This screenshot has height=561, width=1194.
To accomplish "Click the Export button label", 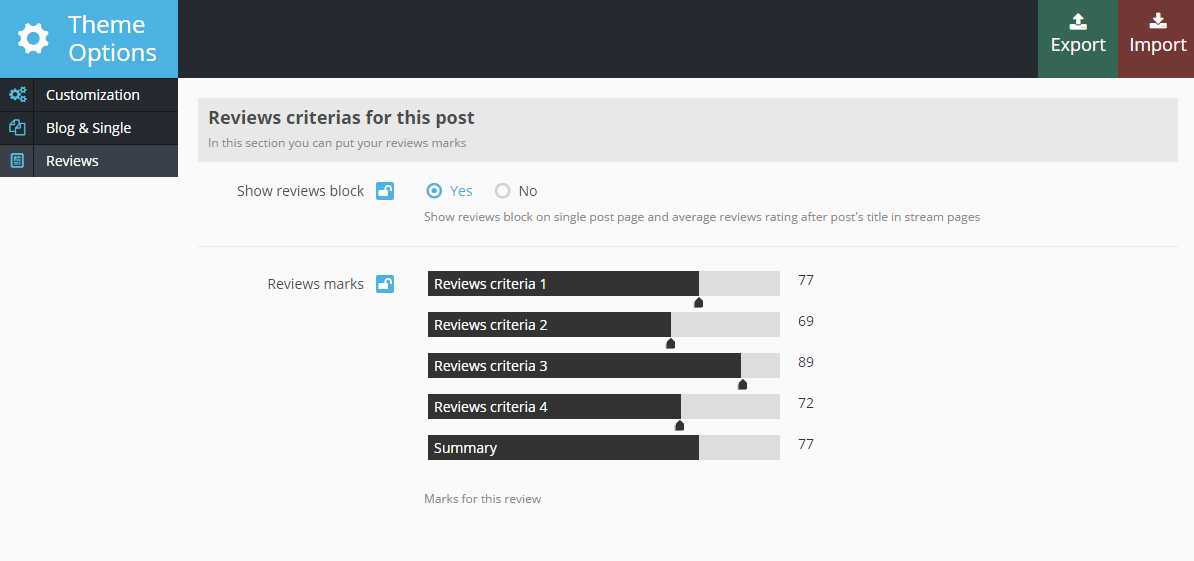I will pos(1078,45).
